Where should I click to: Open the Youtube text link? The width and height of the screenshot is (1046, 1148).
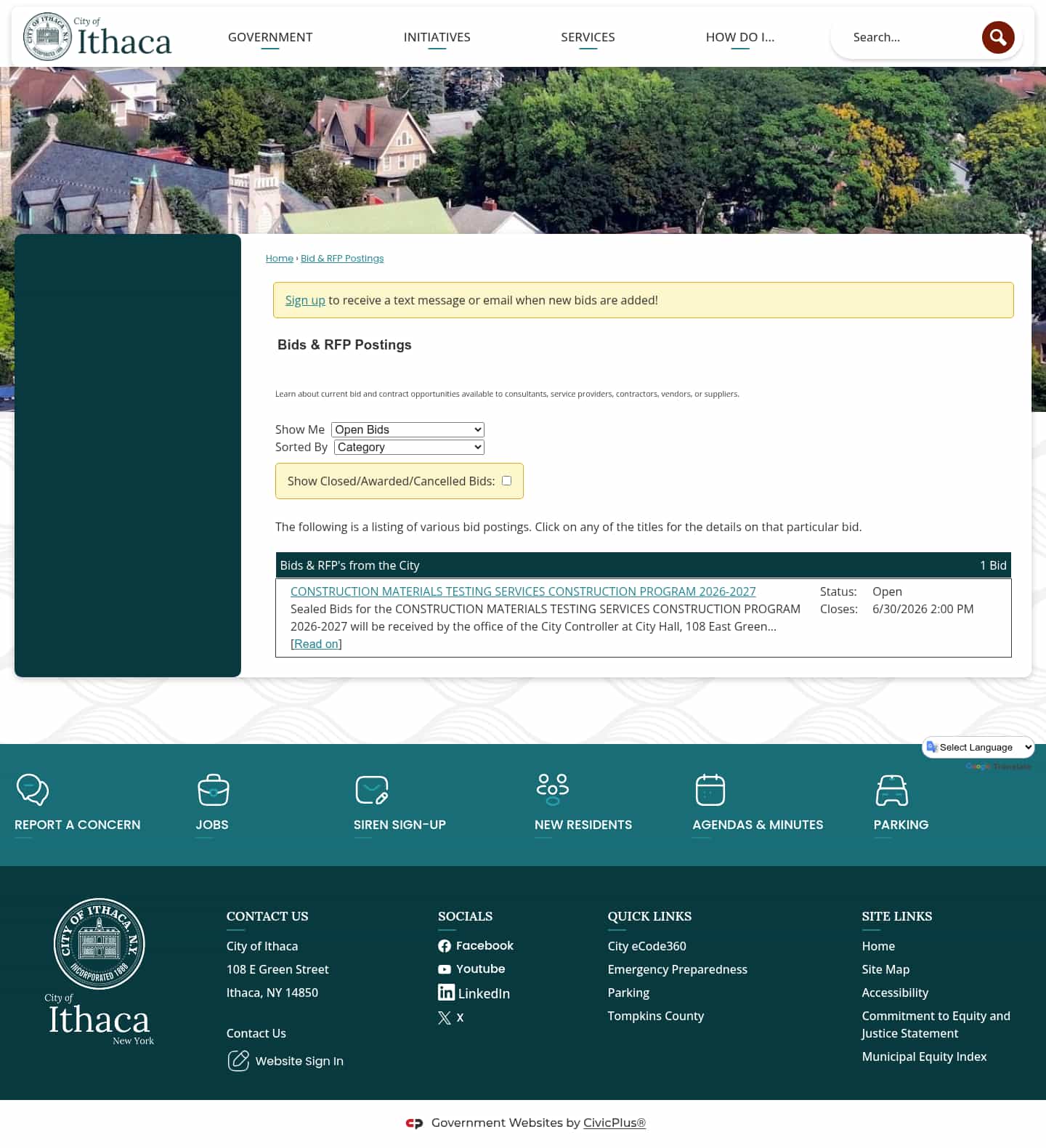480,969
